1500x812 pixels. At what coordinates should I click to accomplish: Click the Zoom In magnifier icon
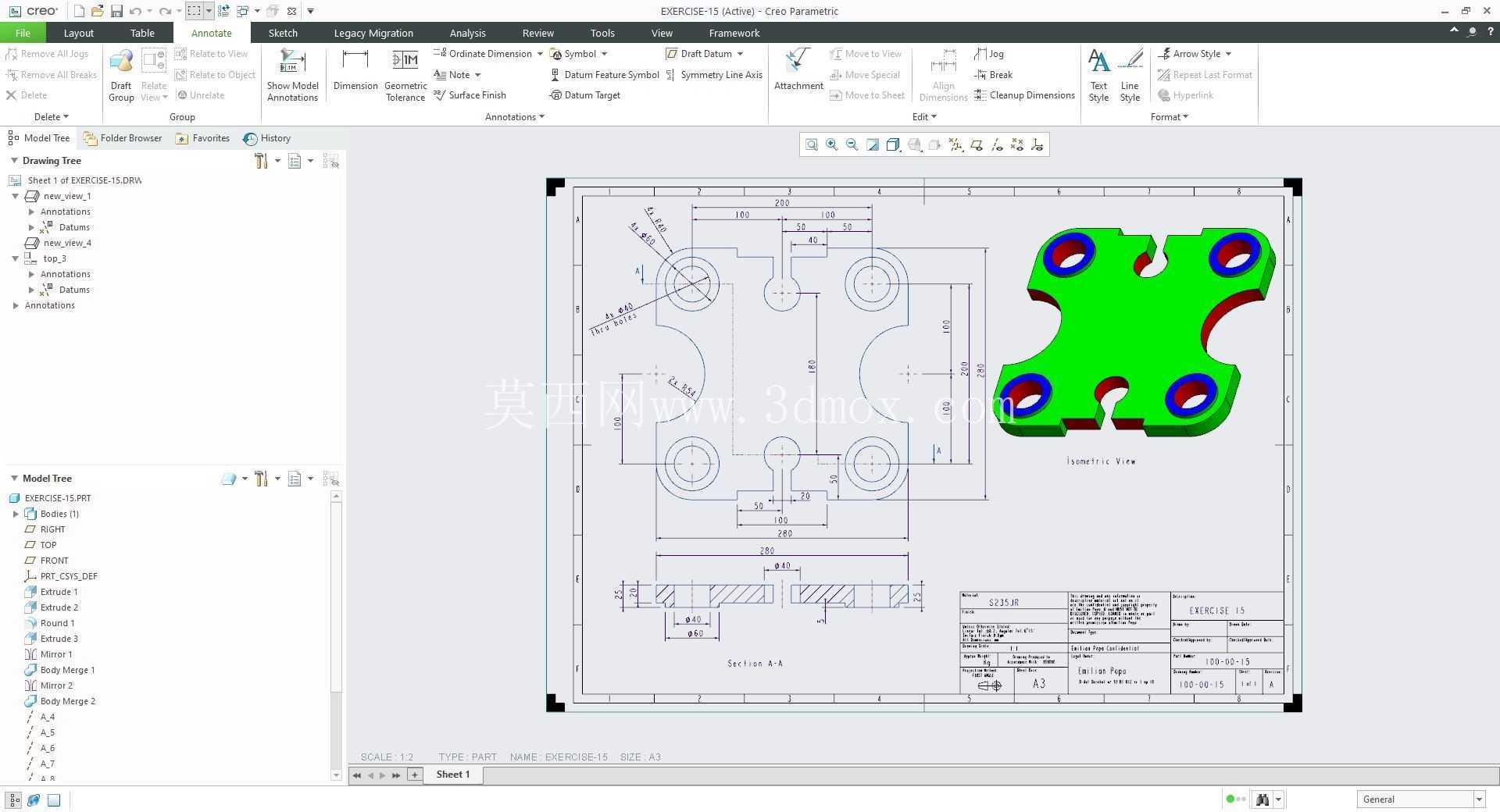(832, 144)
